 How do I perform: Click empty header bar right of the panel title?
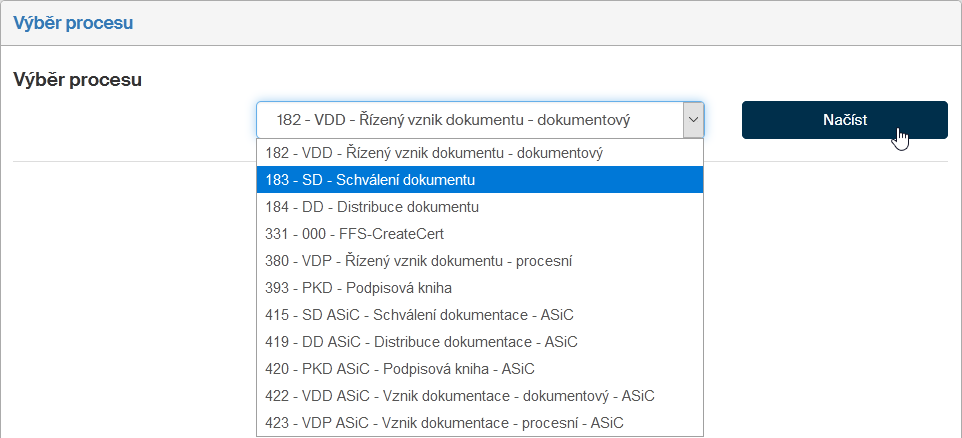550,22
